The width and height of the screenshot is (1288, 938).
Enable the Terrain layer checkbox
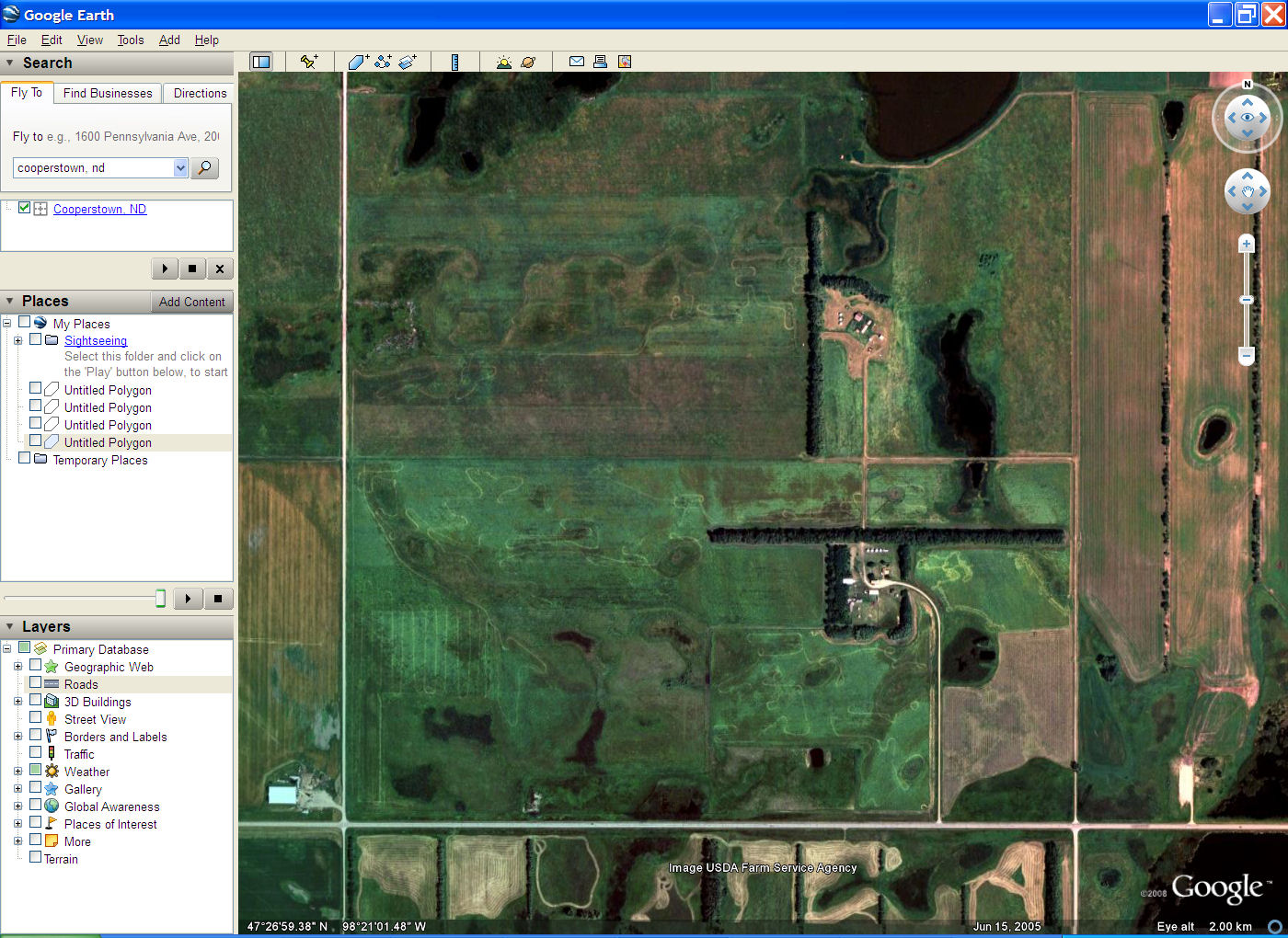point(36,857)
